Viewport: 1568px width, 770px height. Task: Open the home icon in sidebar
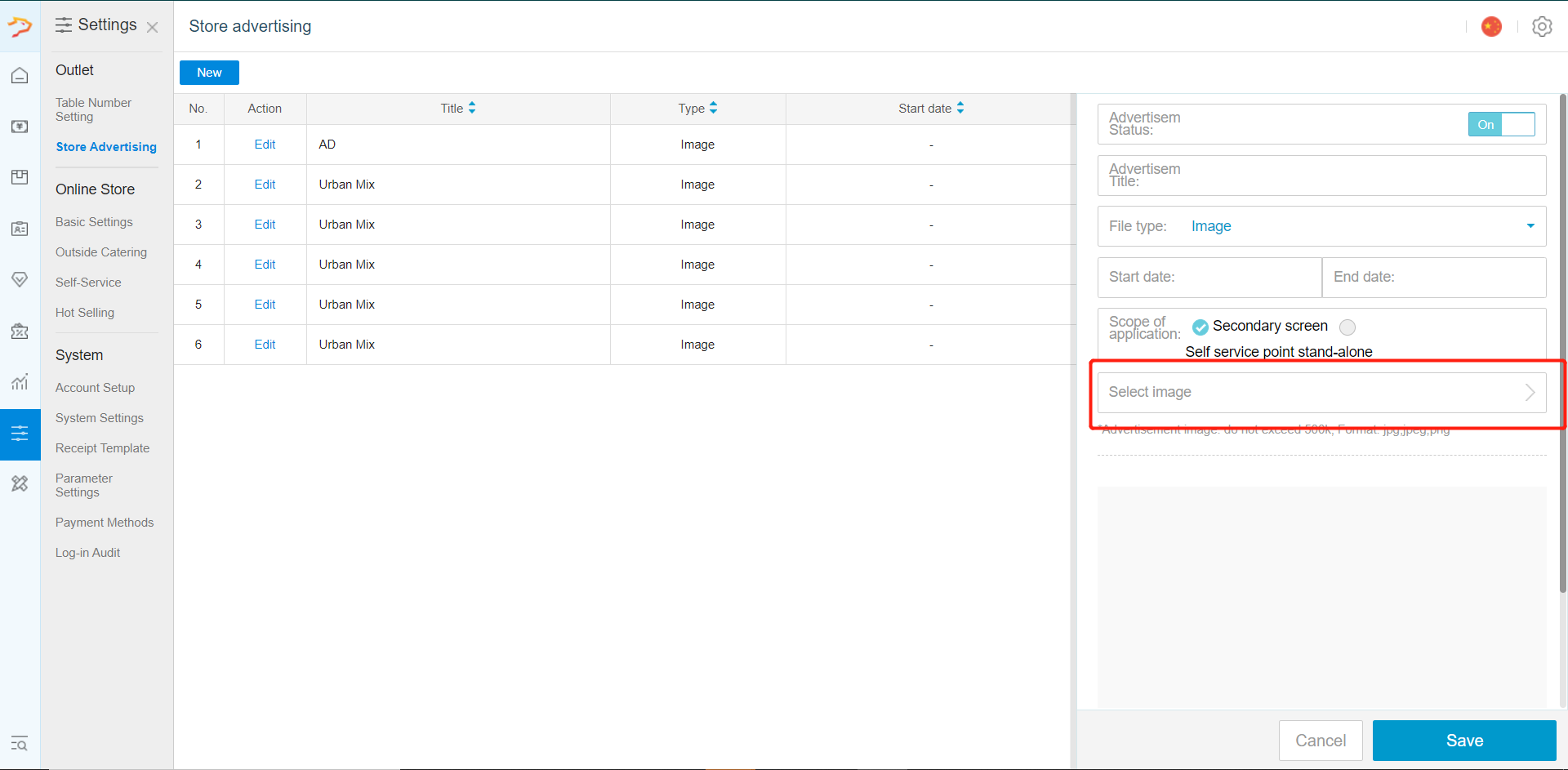(20, 76)
